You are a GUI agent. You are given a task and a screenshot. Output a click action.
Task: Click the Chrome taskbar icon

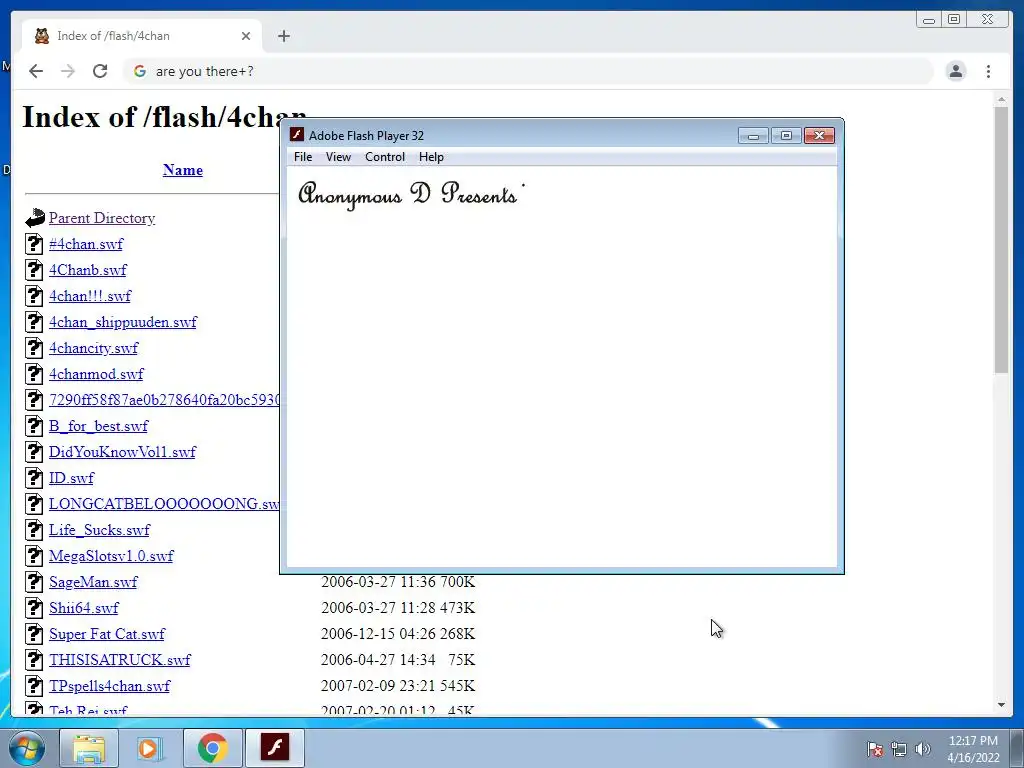213,748
